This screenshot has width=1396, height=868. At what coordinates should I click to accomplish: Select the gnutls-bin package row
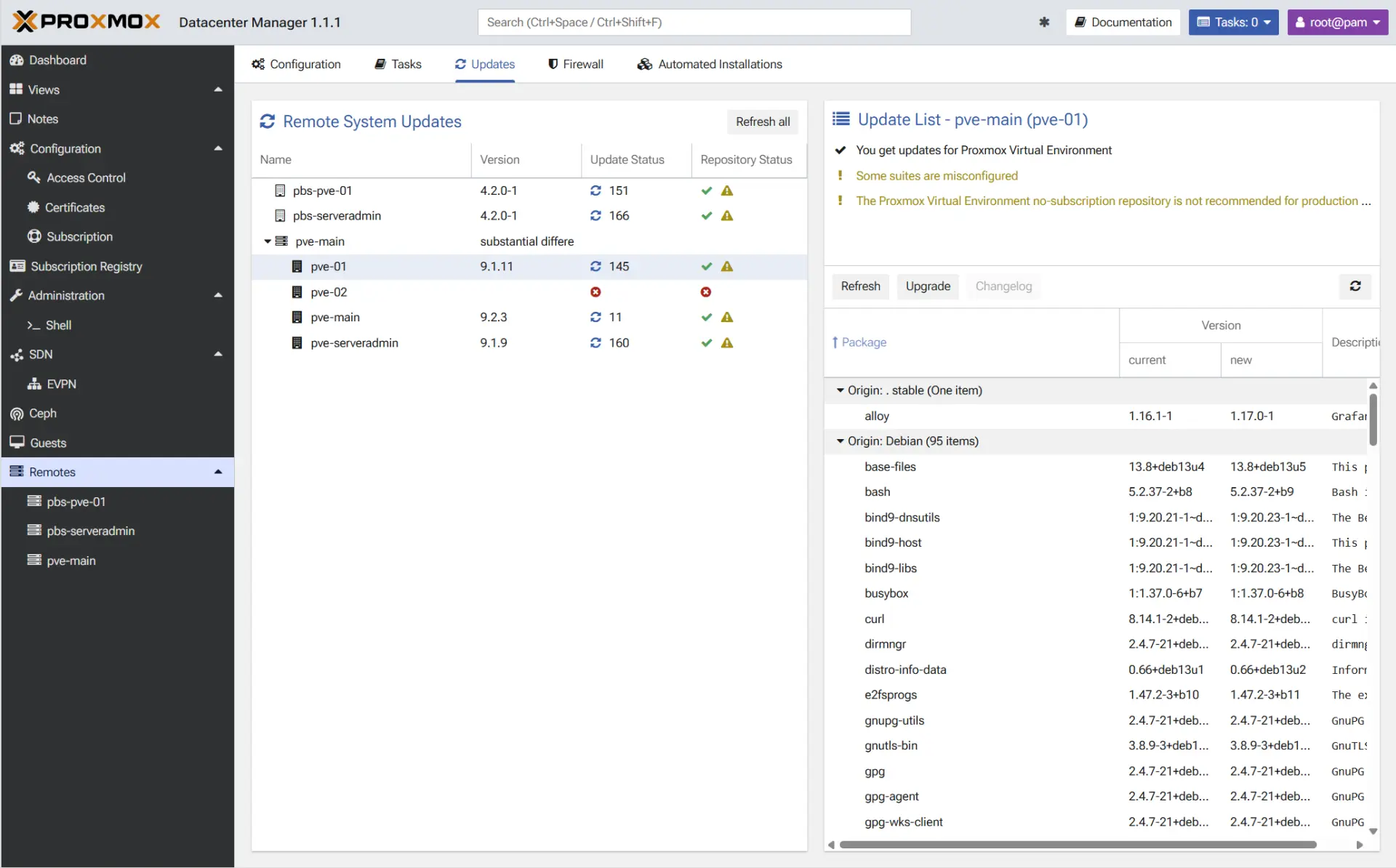1096,746
